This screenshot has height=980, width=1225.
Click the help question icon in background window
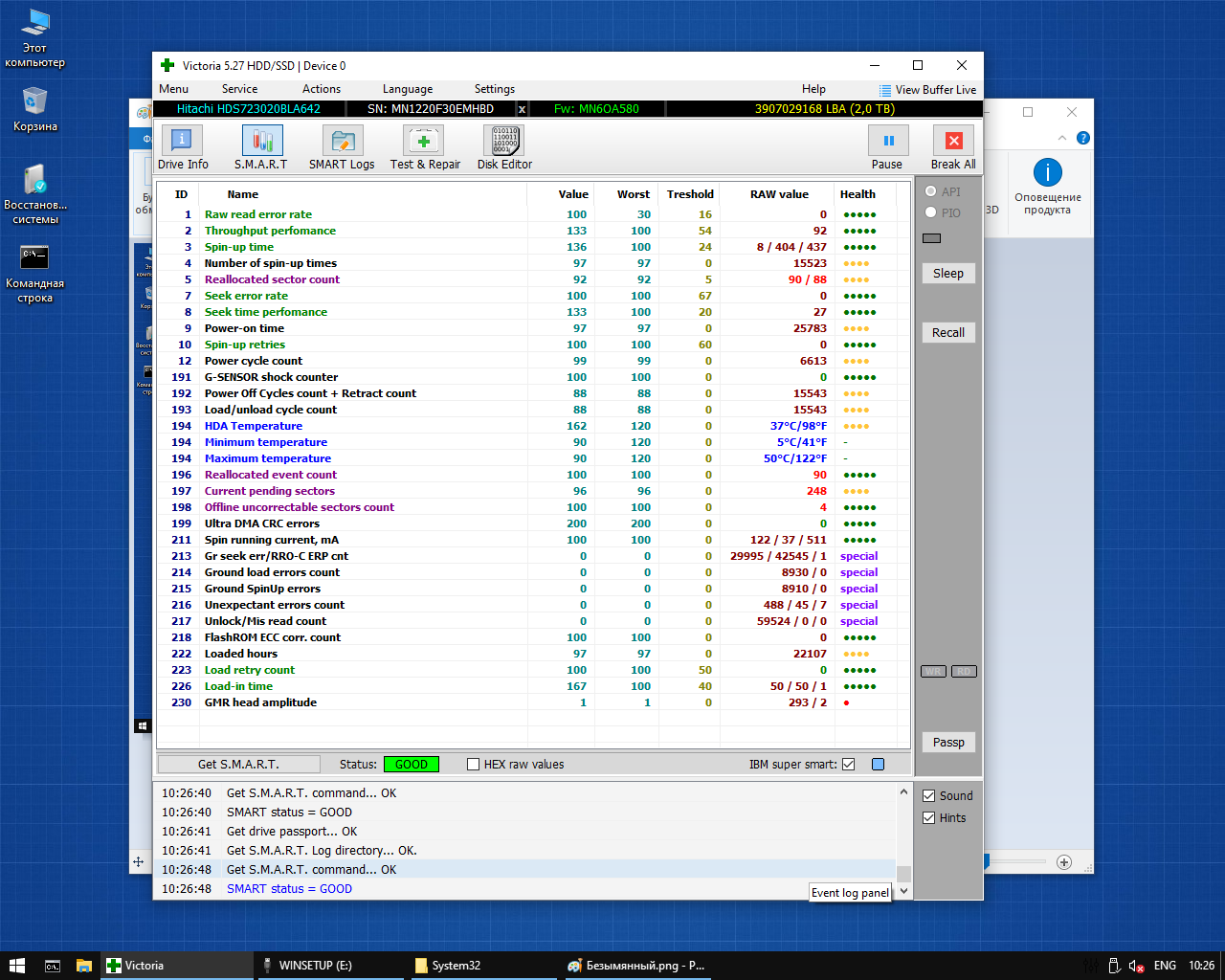(1083, 138)
